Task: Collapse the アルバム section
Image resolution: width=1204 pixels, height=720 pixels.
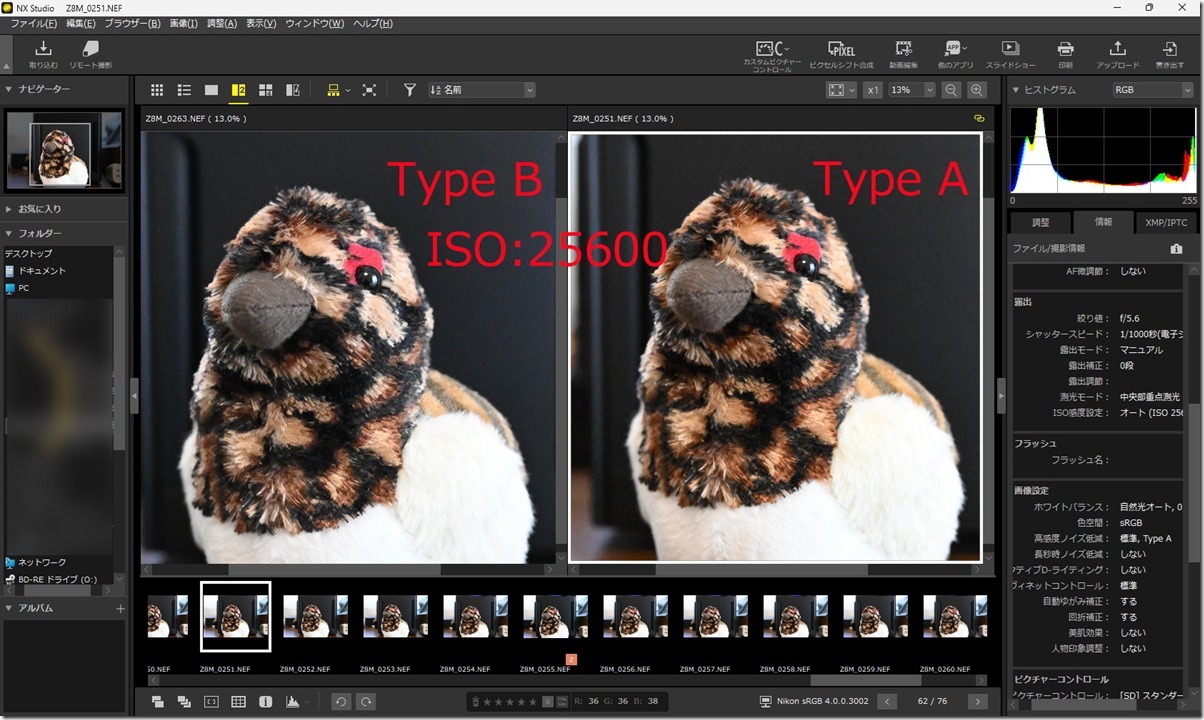Action: coord(9,608)
